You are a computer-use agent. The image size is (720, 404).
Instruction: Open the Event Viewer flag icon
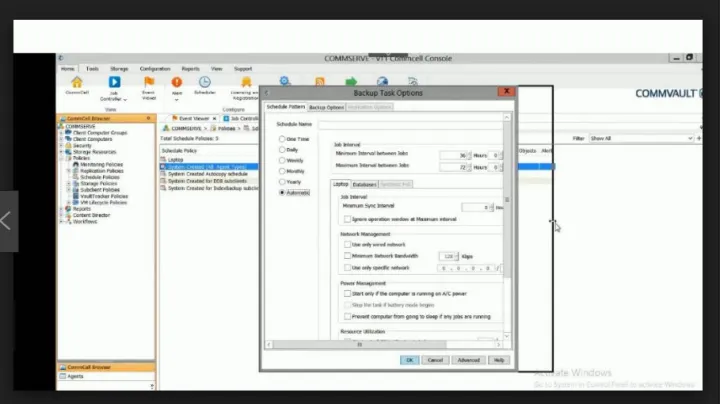point(149,83)
